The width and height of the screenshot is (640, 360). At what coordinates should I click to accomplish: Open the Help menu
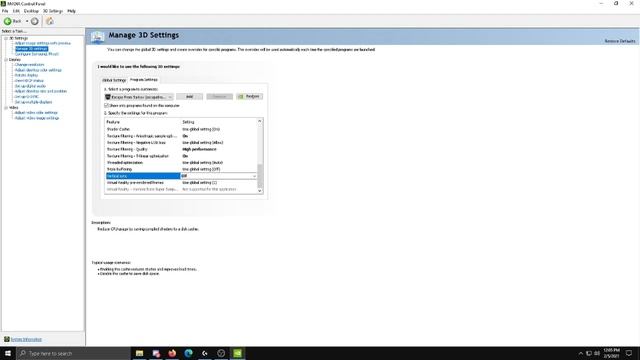[x=71, y=11]
